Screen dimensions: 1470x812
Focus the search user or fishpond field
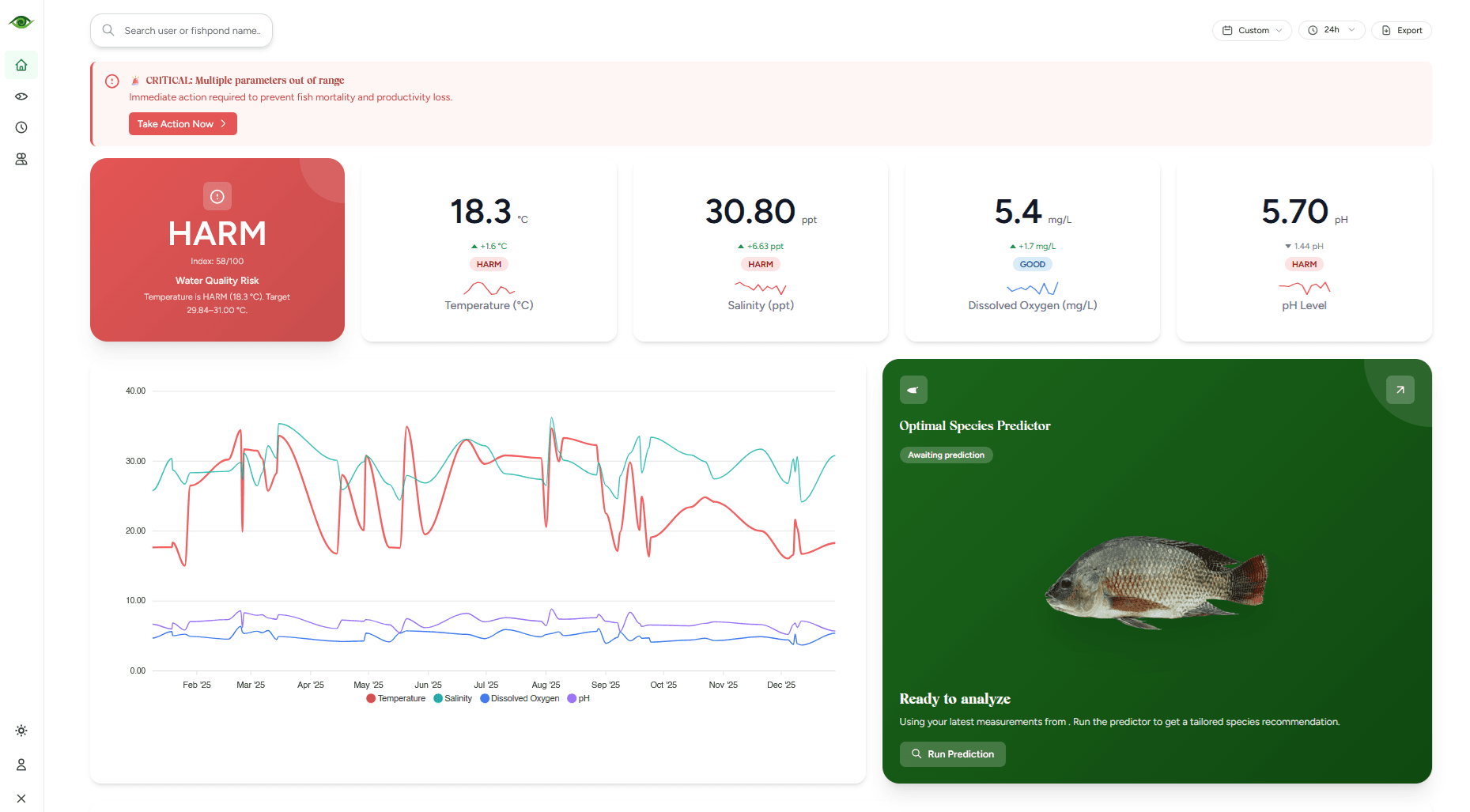pyautogui.click(x=181, y=30)
